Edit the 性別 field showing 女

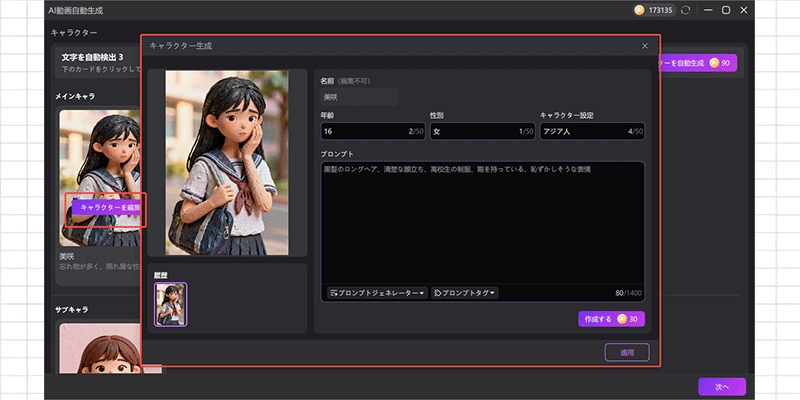(483, 131)
